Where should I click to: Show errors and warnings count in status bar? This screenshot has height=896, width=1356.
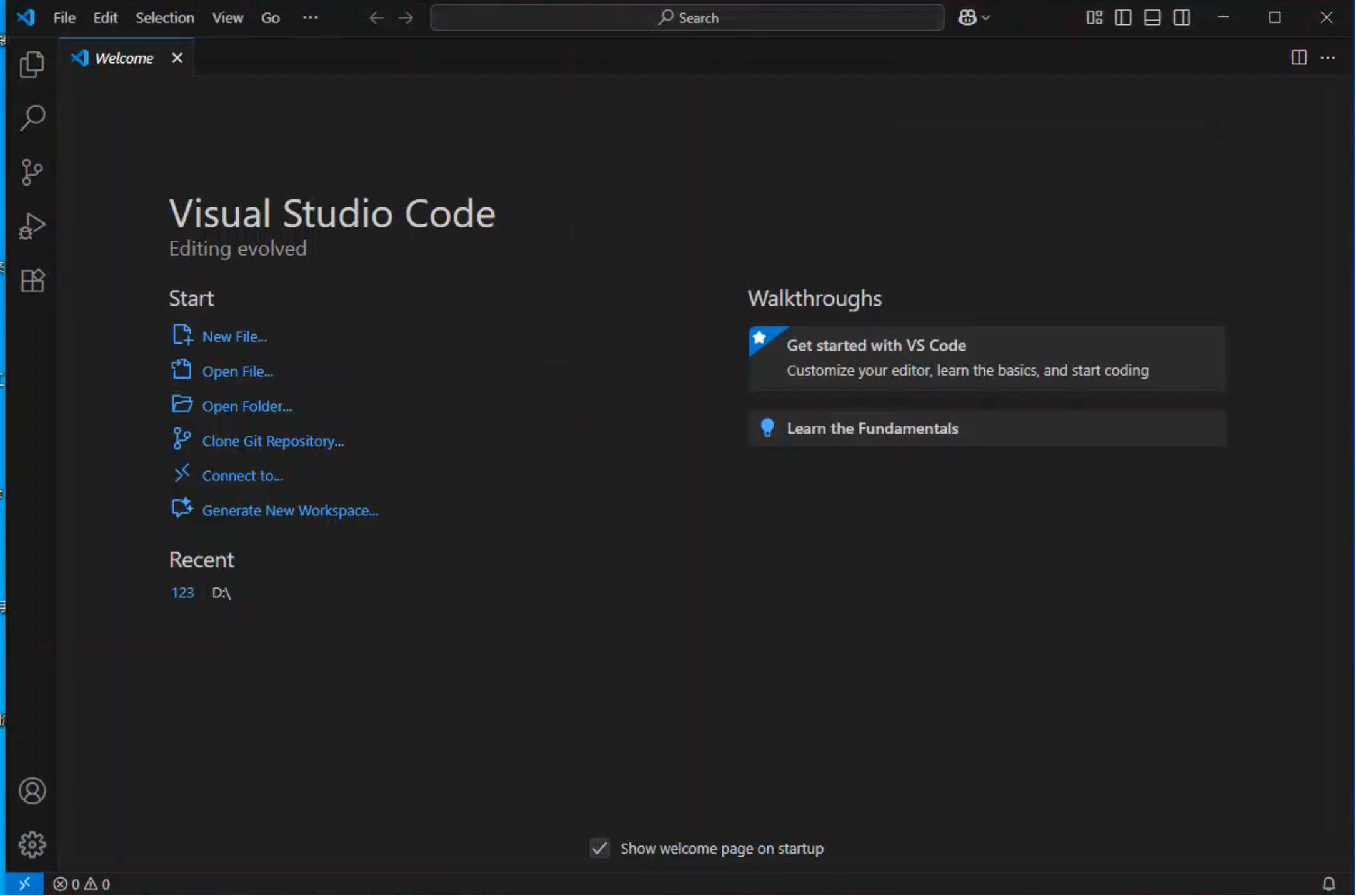pos(82,884)
